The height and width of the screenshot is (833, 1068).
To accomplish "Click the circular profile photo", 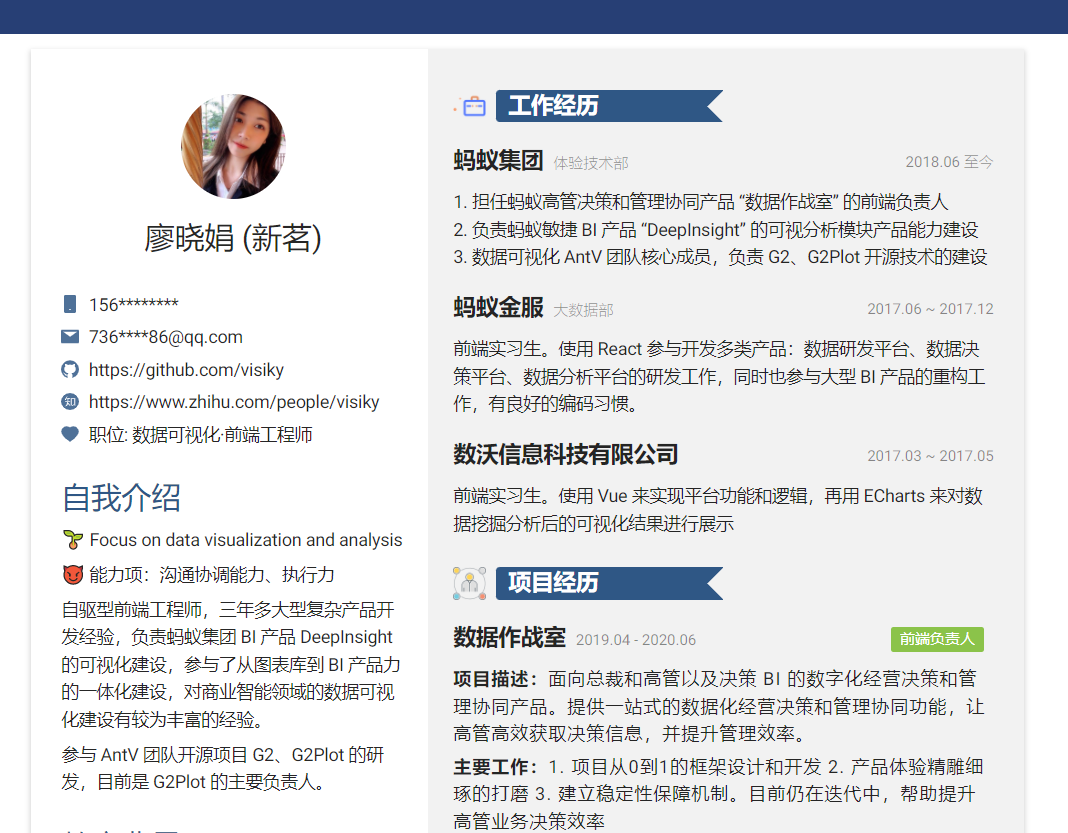I will 233,146.
